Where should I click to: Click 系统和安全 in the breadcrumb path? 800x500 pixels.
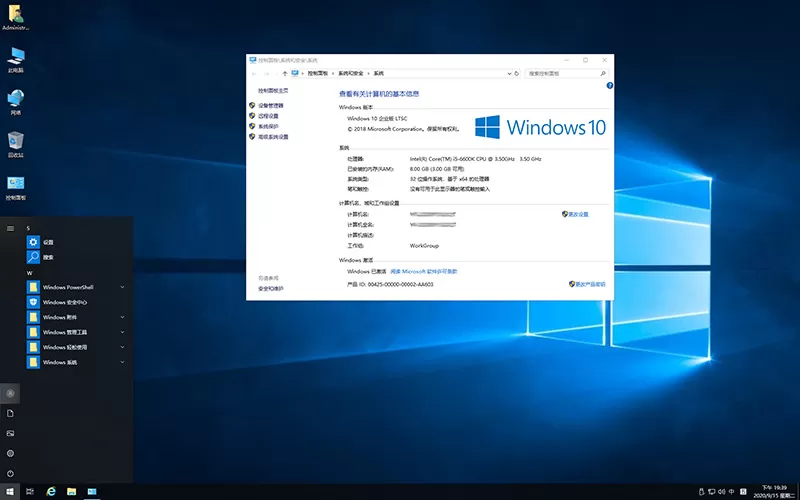(x=349, y=73)
